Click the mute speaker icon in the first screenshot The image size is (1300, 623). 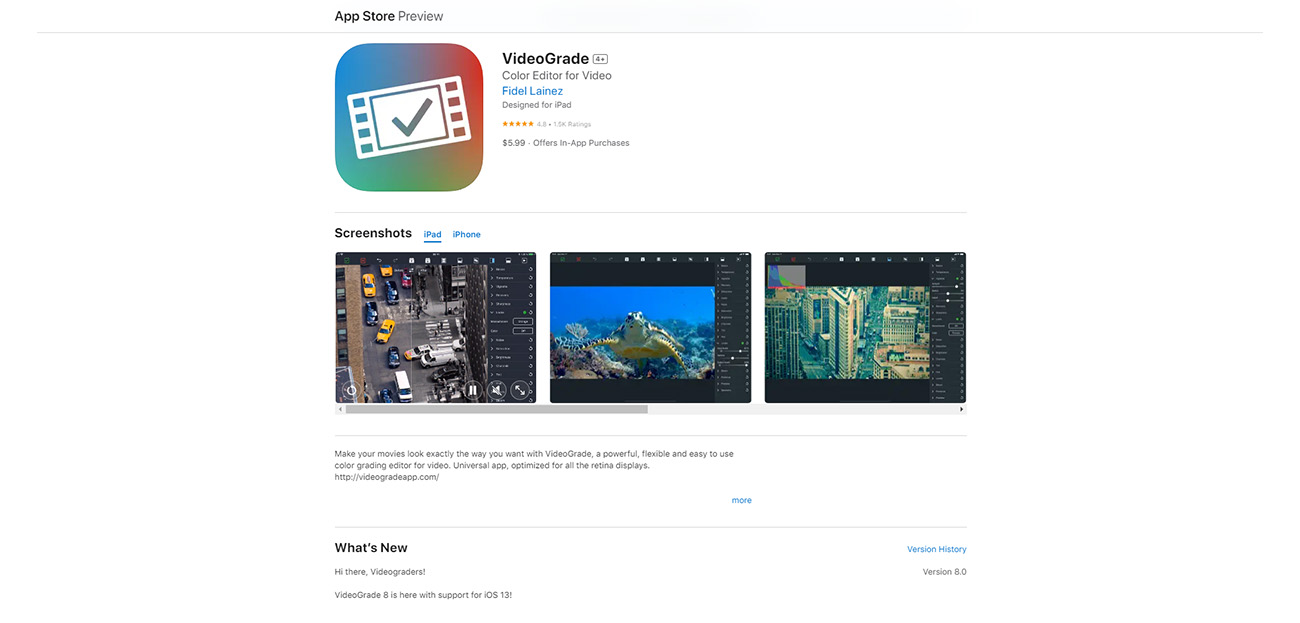tap(497, 390)
